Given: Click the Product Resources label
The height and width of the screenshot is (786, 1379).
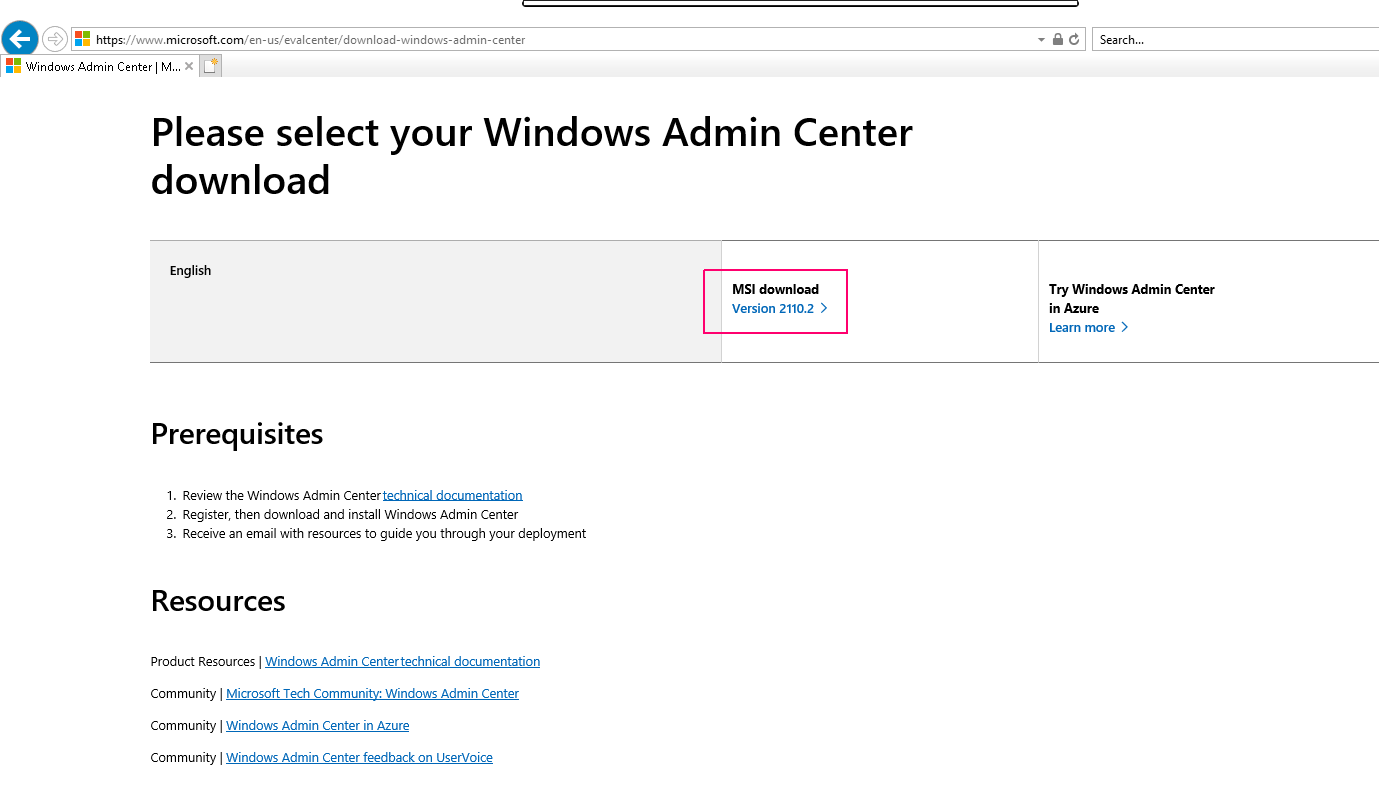Looking at the screenshot, I should click(203, 662).
